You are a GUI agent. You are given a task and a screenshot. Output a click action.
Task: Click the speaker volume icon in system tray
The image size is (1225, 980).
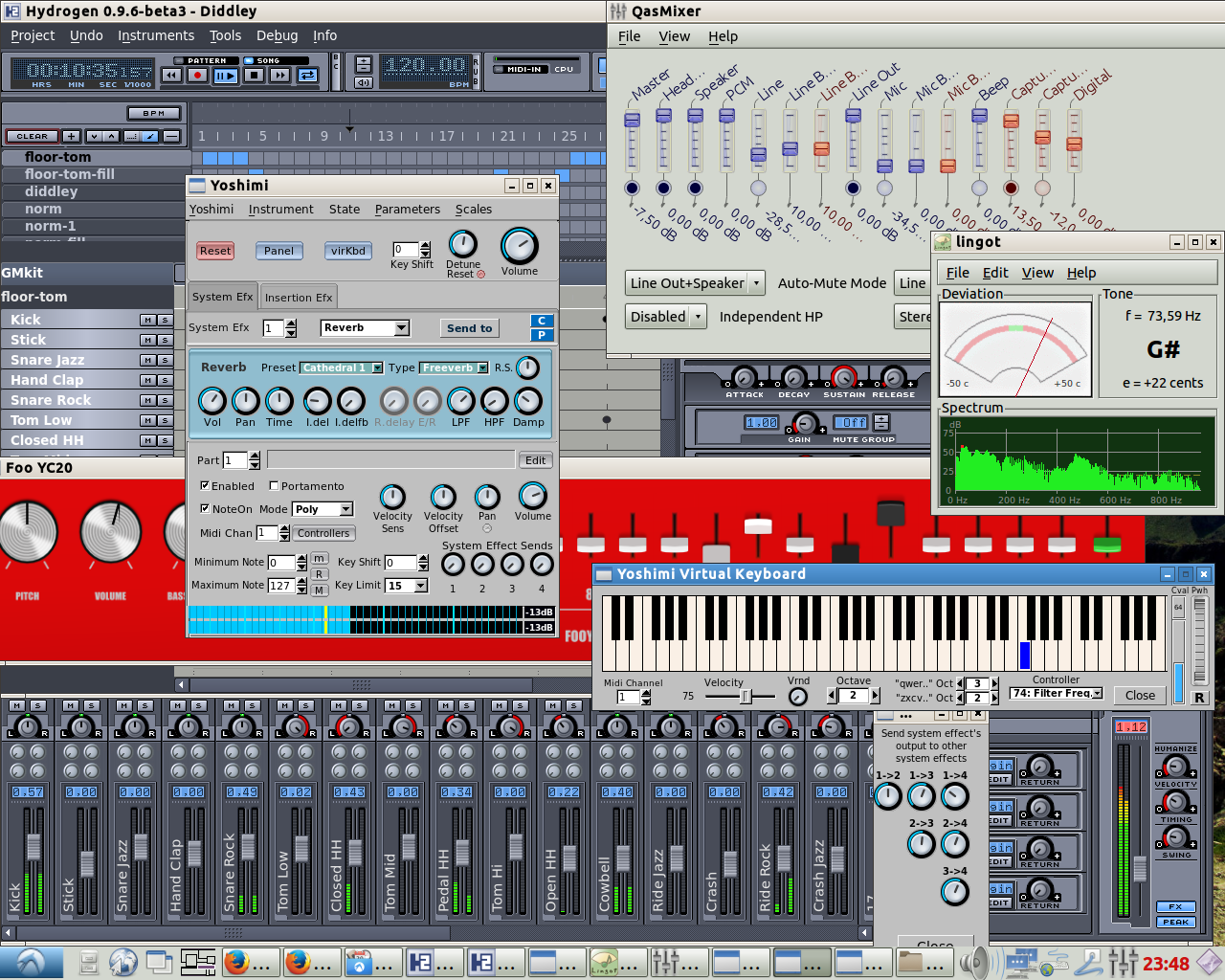click(973, 962)
